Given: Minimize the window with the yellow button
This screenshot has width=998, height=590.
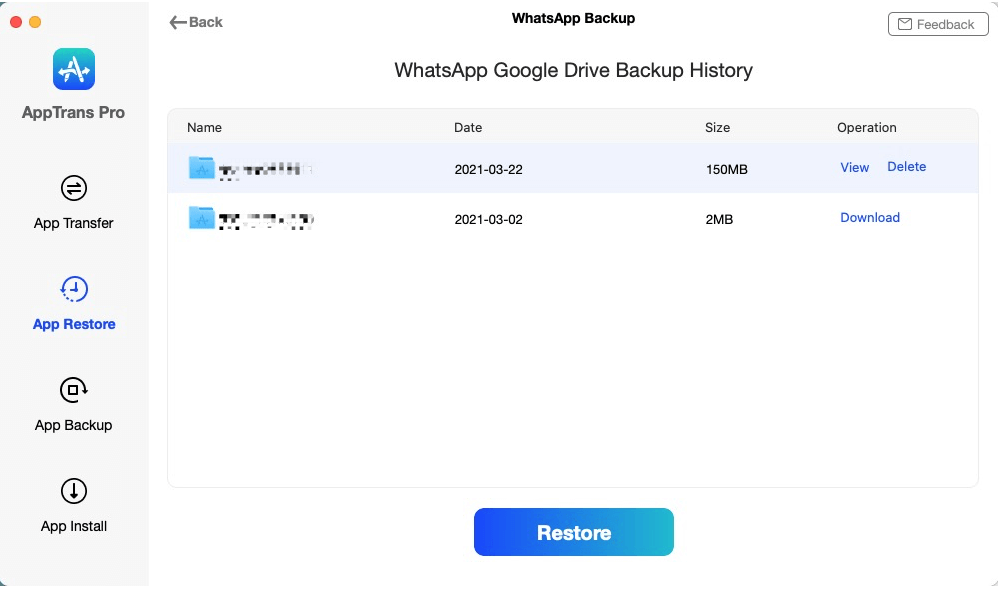Looking at the screenshot, I should (36, 22).
